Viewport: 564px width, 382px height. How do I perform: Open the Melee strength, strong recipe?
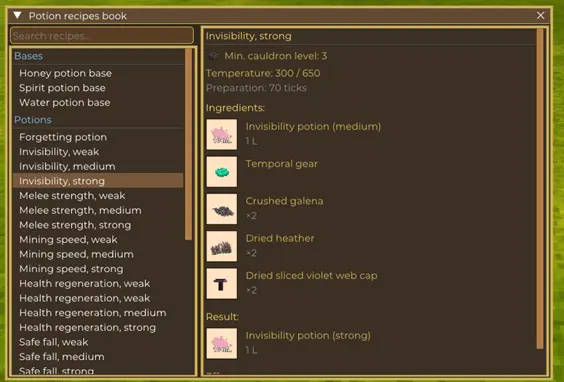(x=98, y=225)
